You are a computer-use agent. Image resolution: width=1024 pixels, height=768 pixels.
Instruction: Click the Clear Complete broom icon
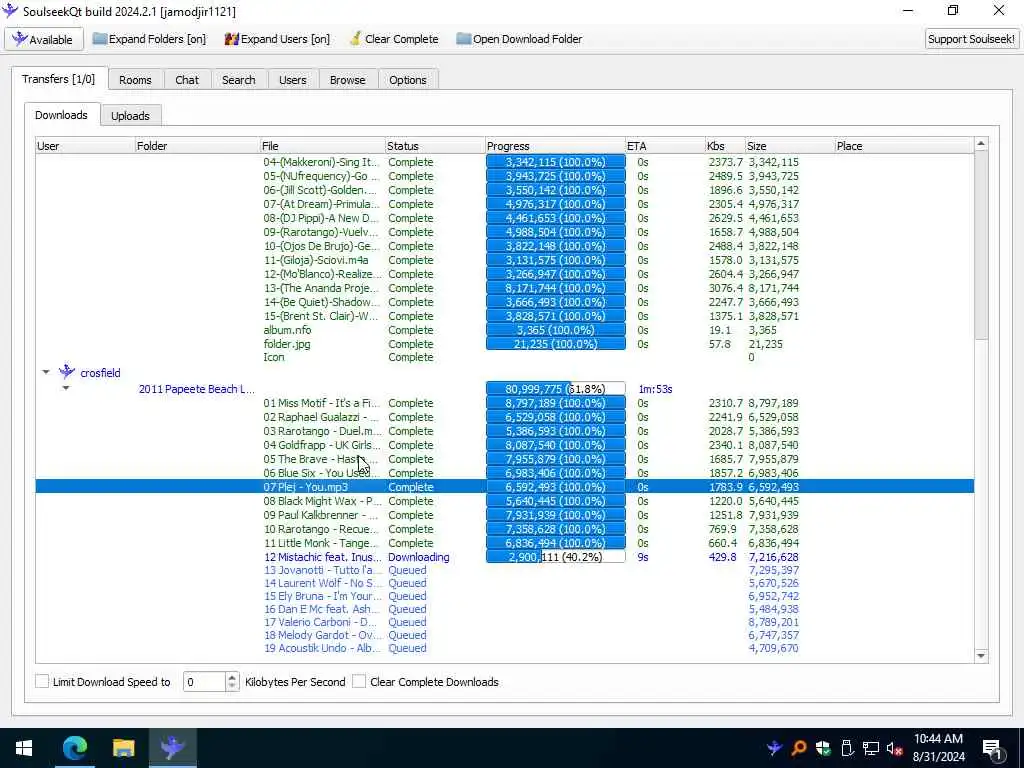(355, 39)
